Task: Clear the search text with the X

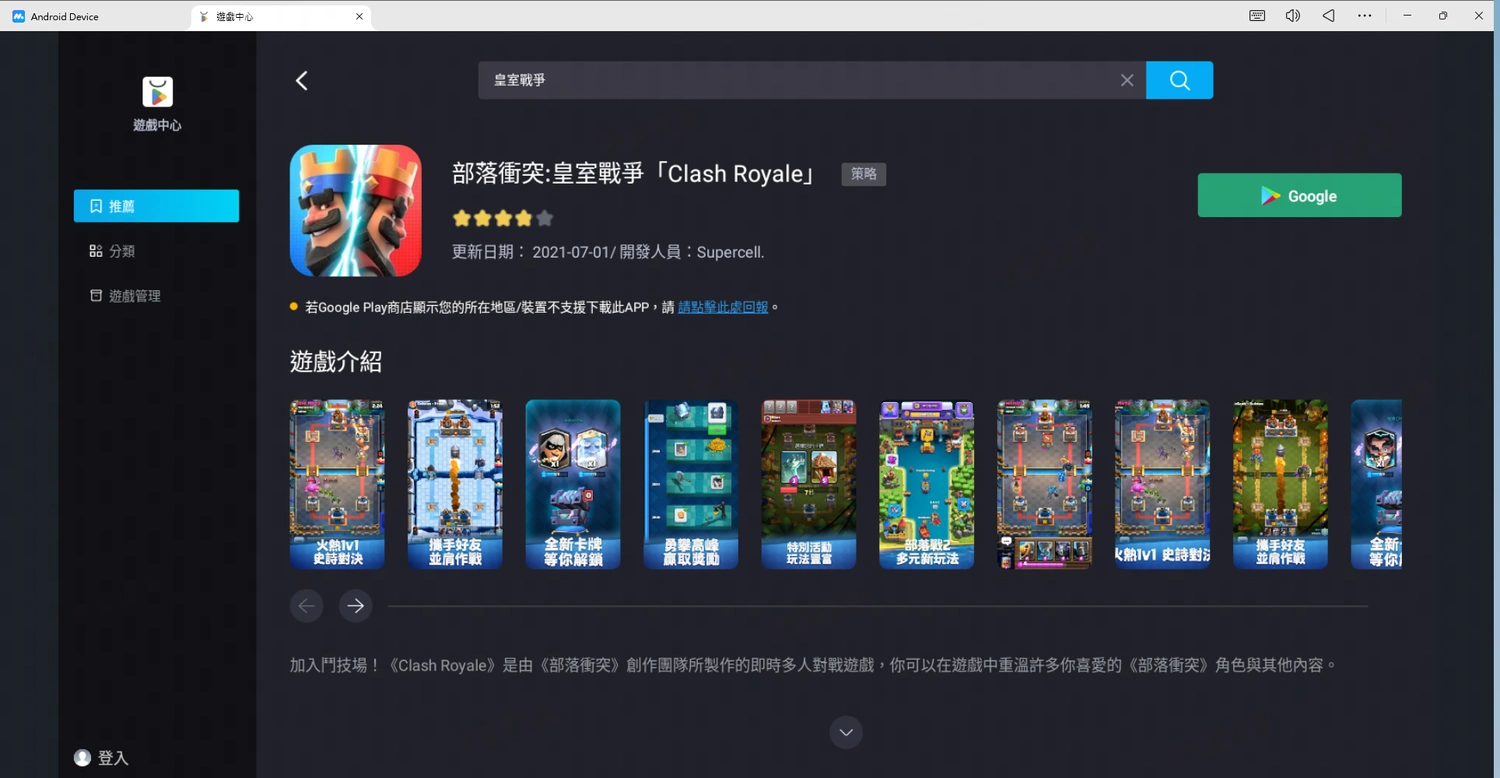Action: coord(1127,80)
